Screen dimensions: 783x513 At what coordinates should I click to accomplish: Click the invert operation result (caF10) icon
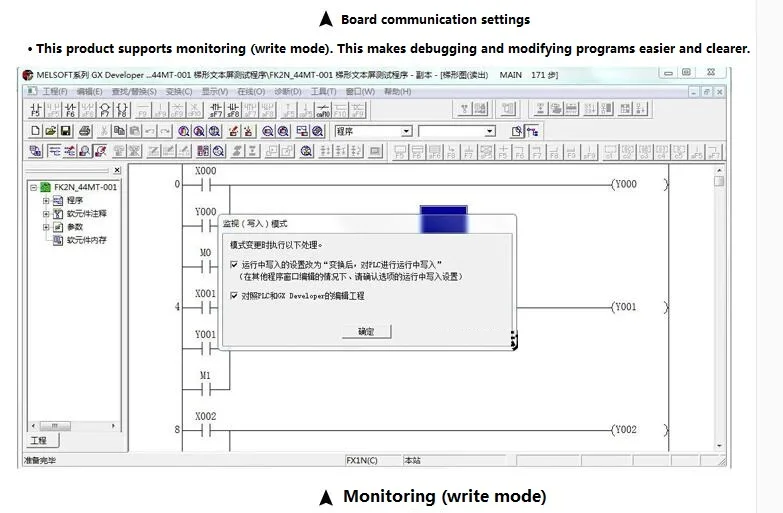(x=323, y=110)
